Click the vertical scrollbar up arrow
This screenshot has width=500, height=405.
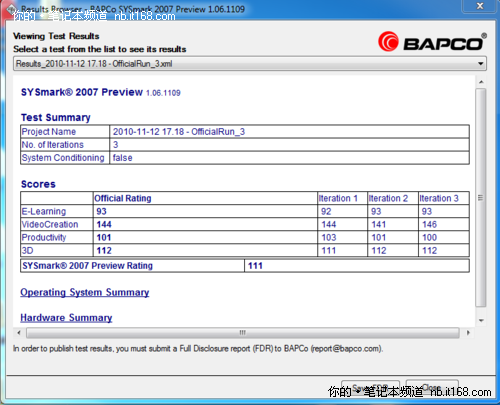click(481, 82)
